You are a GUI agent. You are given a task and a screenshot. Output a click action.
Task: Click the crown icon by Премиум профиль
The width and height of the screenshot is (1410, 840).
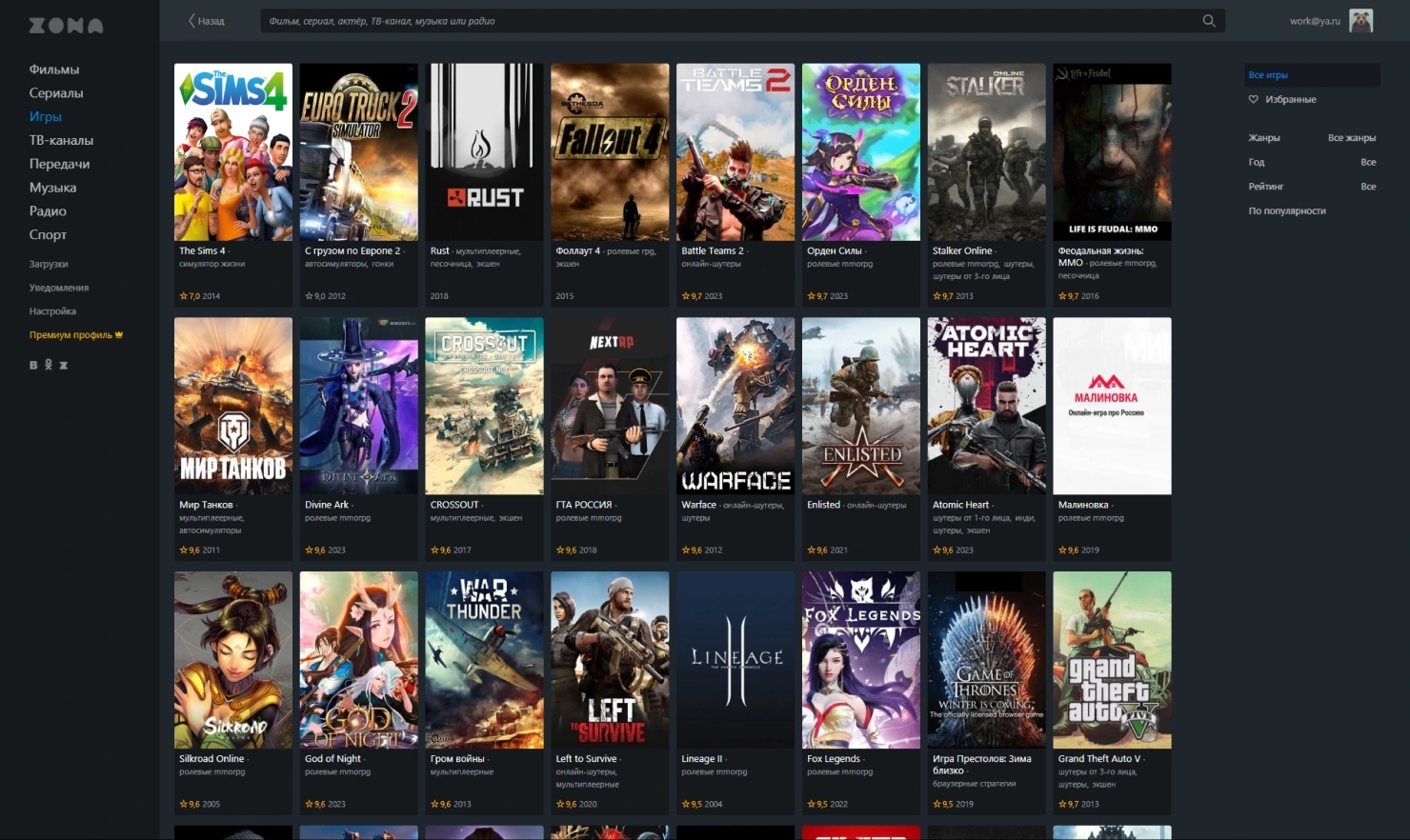coord(119,335)
